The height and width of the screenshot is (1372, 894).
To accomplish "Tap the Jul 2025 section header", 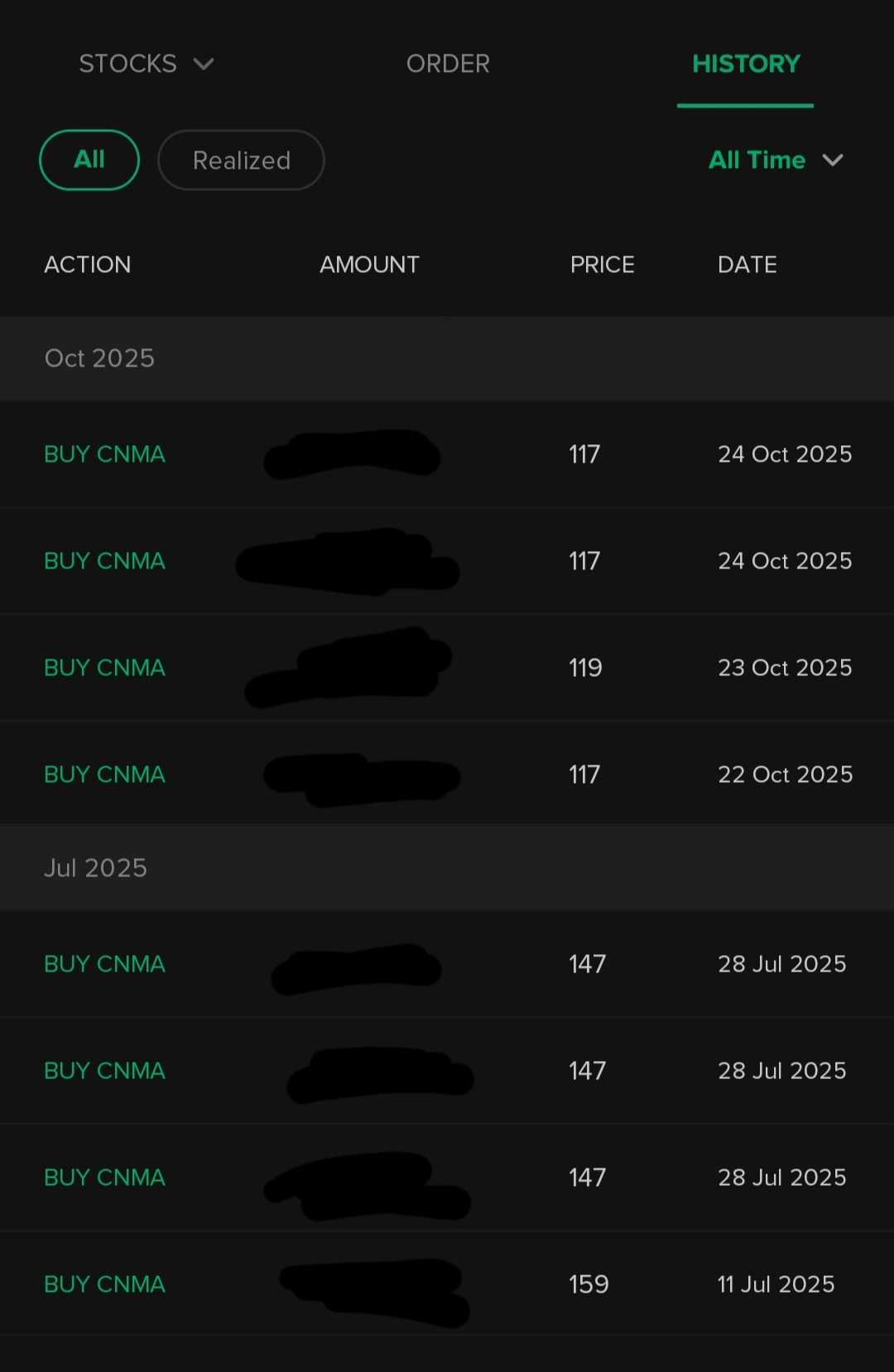I will point(95,868).
